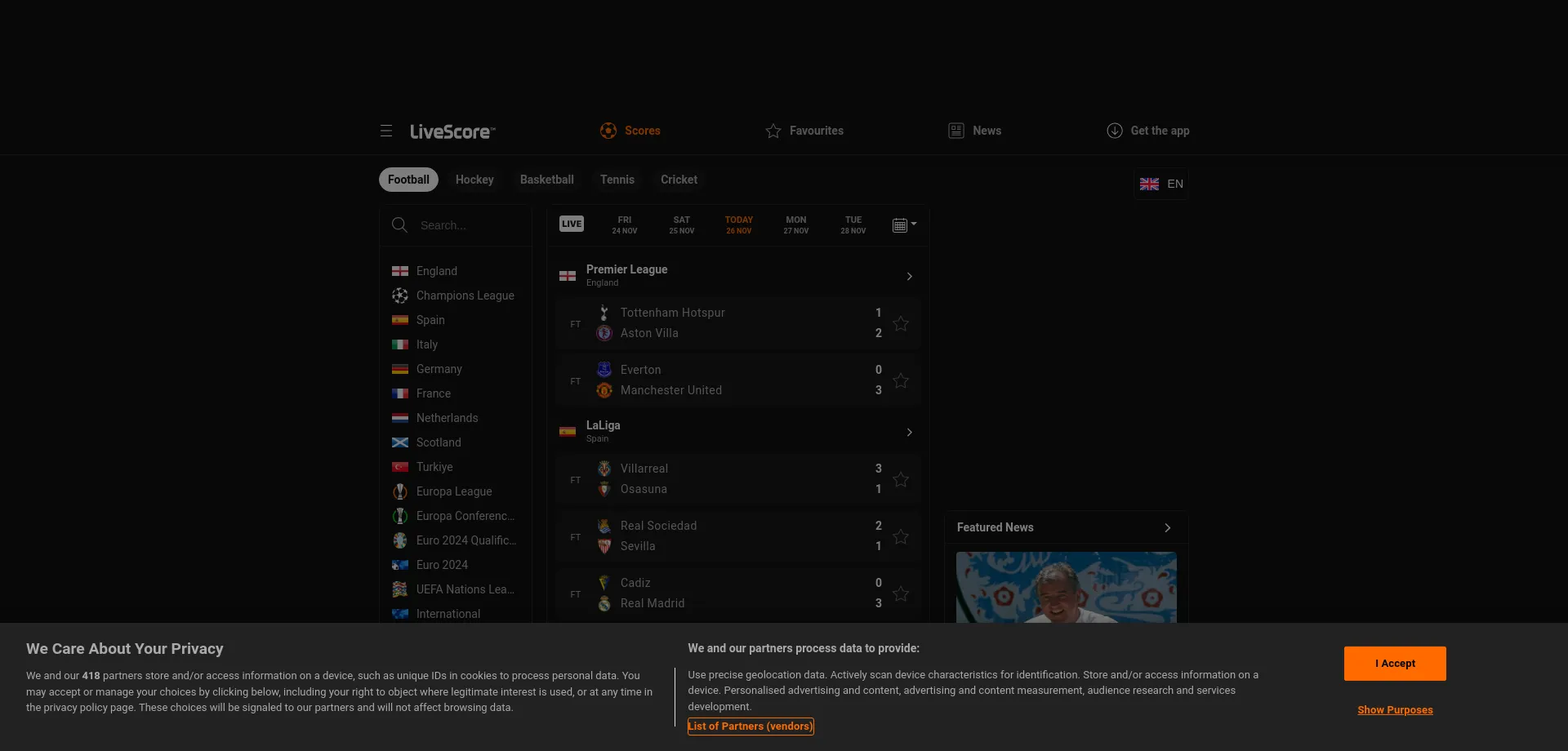Switch to the Basketball tab

click(x=547, y=180)
